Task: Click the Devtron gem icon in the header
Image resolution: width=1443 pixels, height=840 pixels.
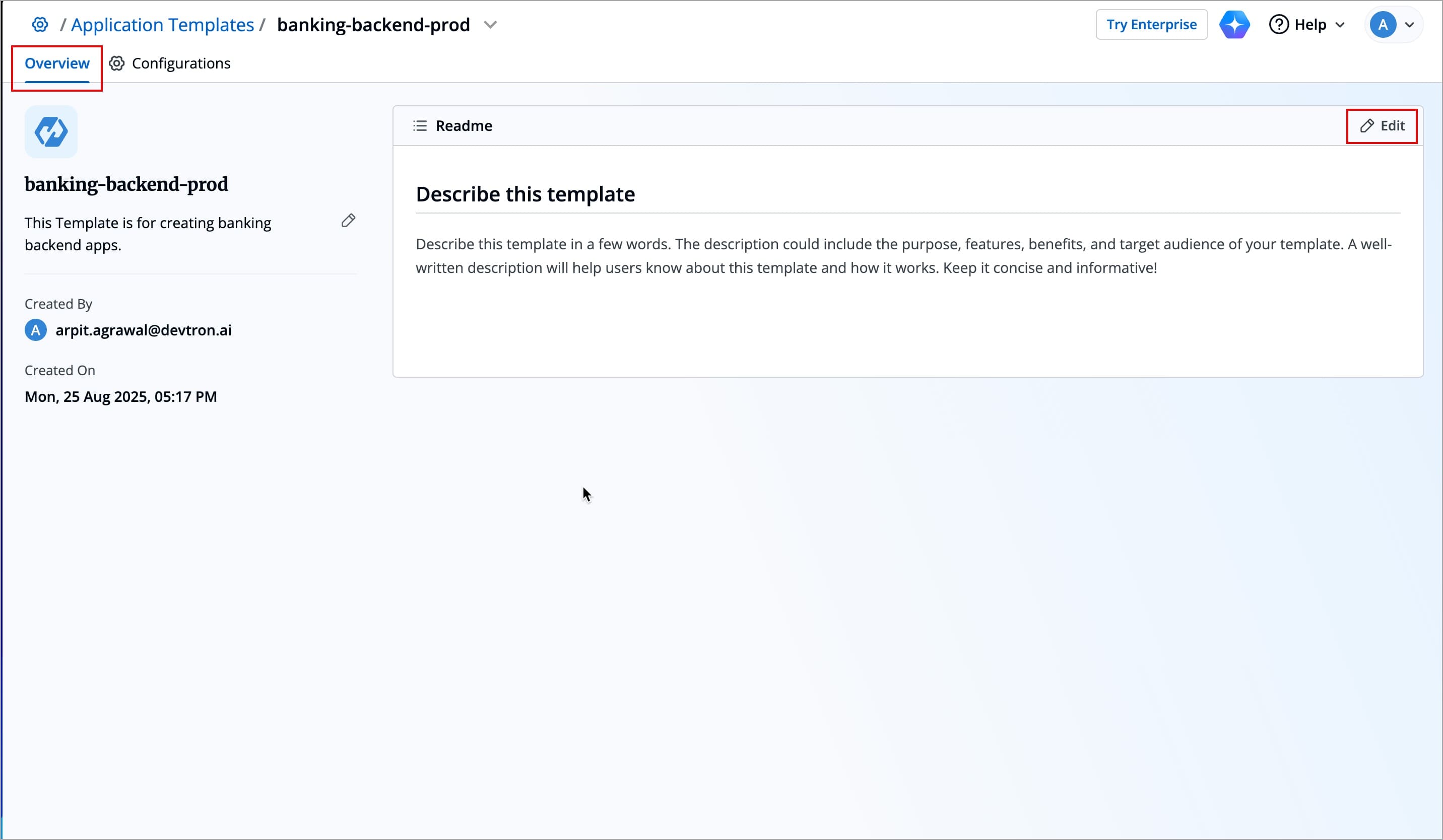Action: coord(1234,24)
